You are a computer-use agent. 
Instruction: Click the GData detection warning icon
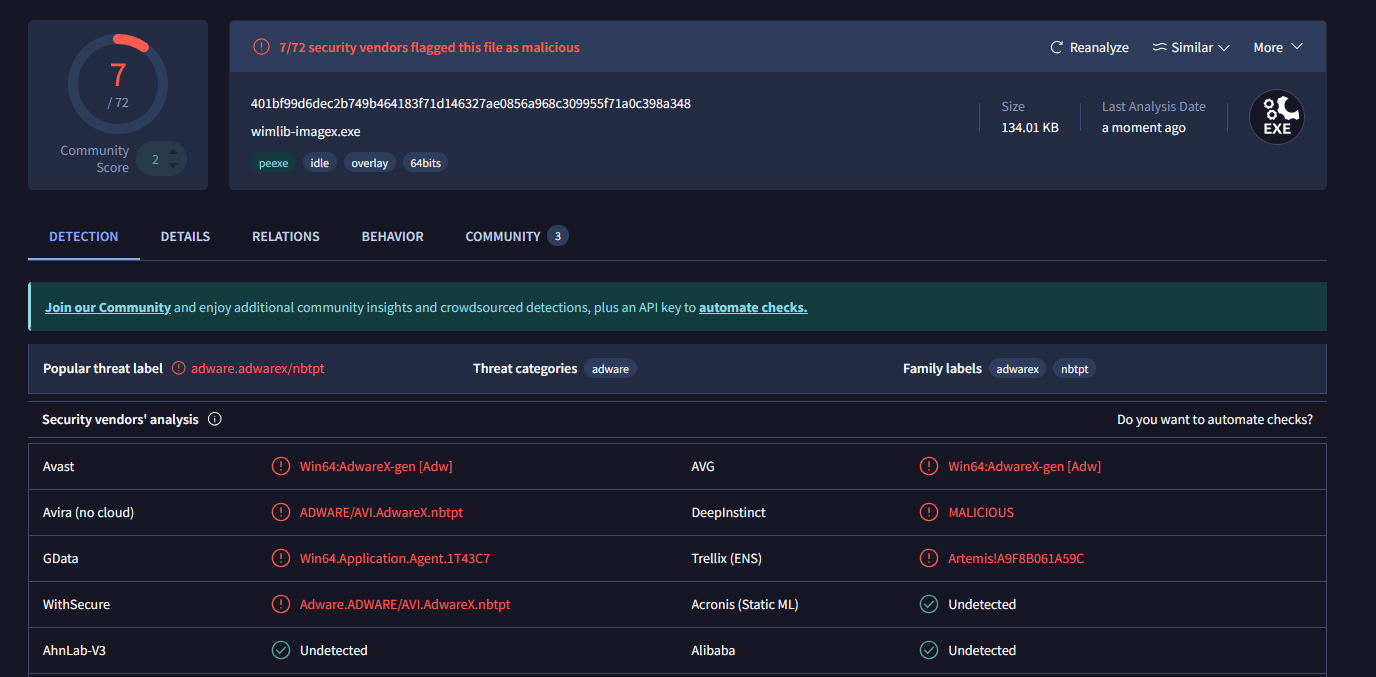tap(281, 558)
